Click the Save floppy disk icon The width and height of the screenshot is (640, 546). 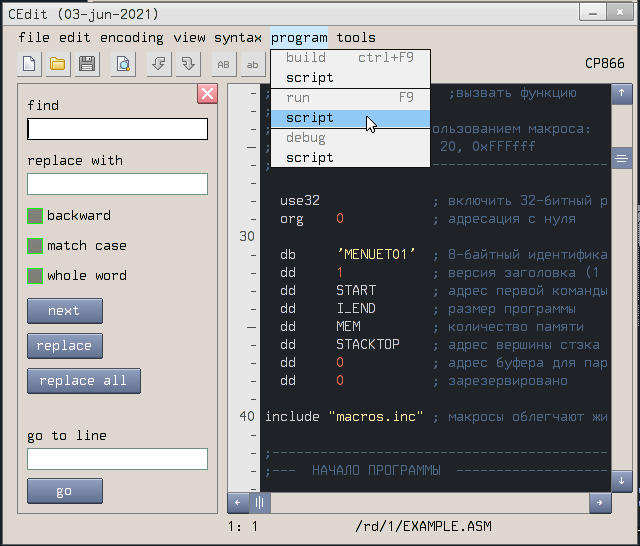[87, 64]
